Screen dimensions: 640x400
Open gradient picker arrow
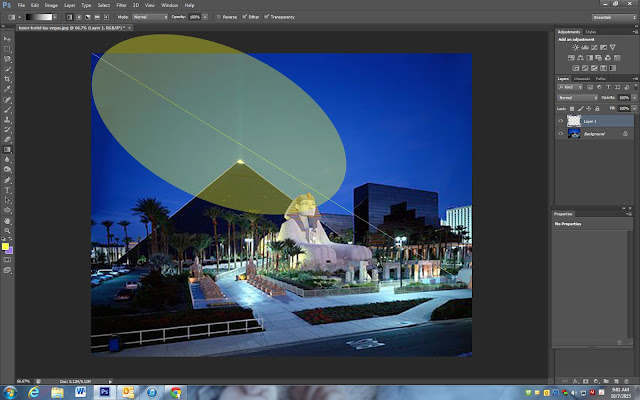(x=55, y=17)
